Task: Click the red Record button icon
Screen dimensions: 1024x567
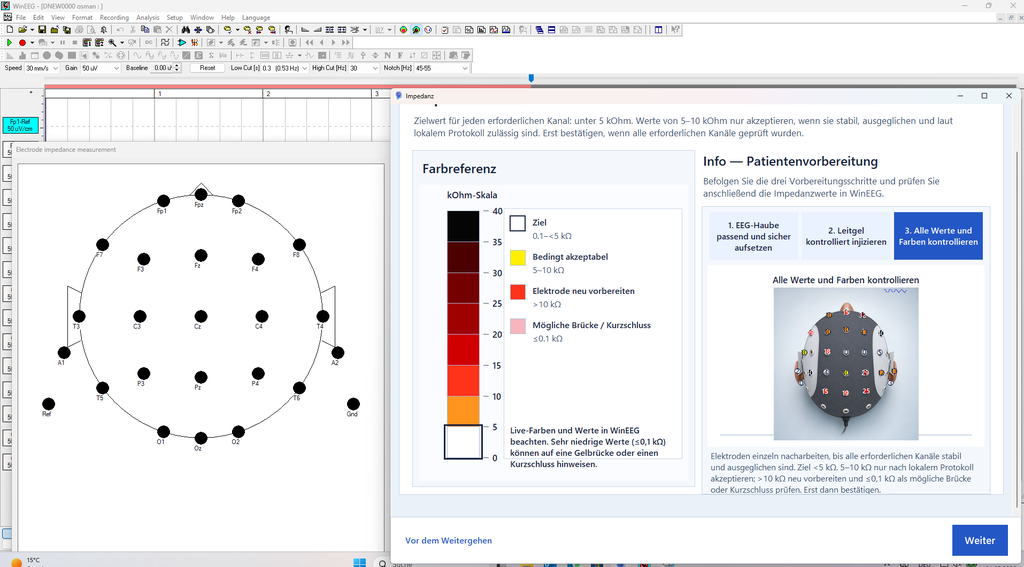Action: (22, 42)
